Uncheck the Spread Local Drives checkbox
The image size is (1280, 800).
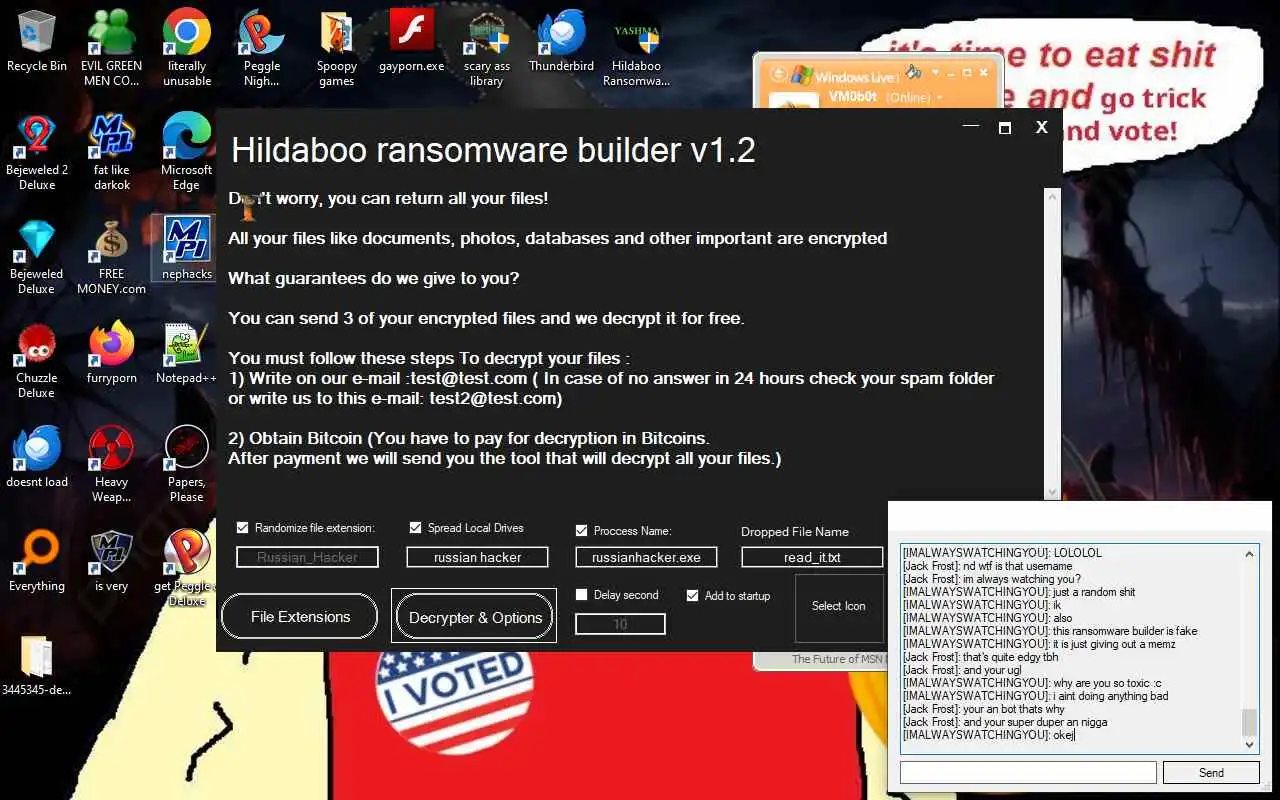pos(416,528)
